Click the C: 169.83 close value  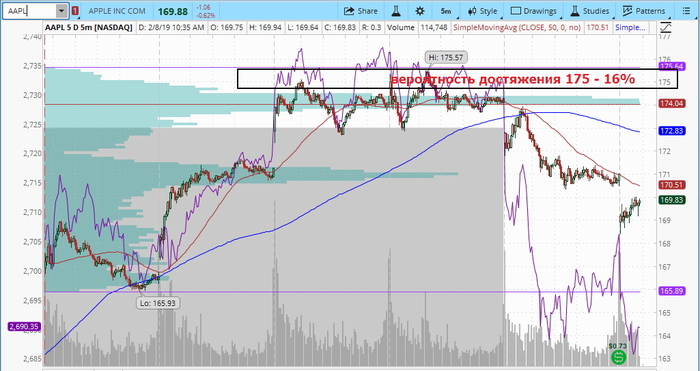tap(340, 28)
